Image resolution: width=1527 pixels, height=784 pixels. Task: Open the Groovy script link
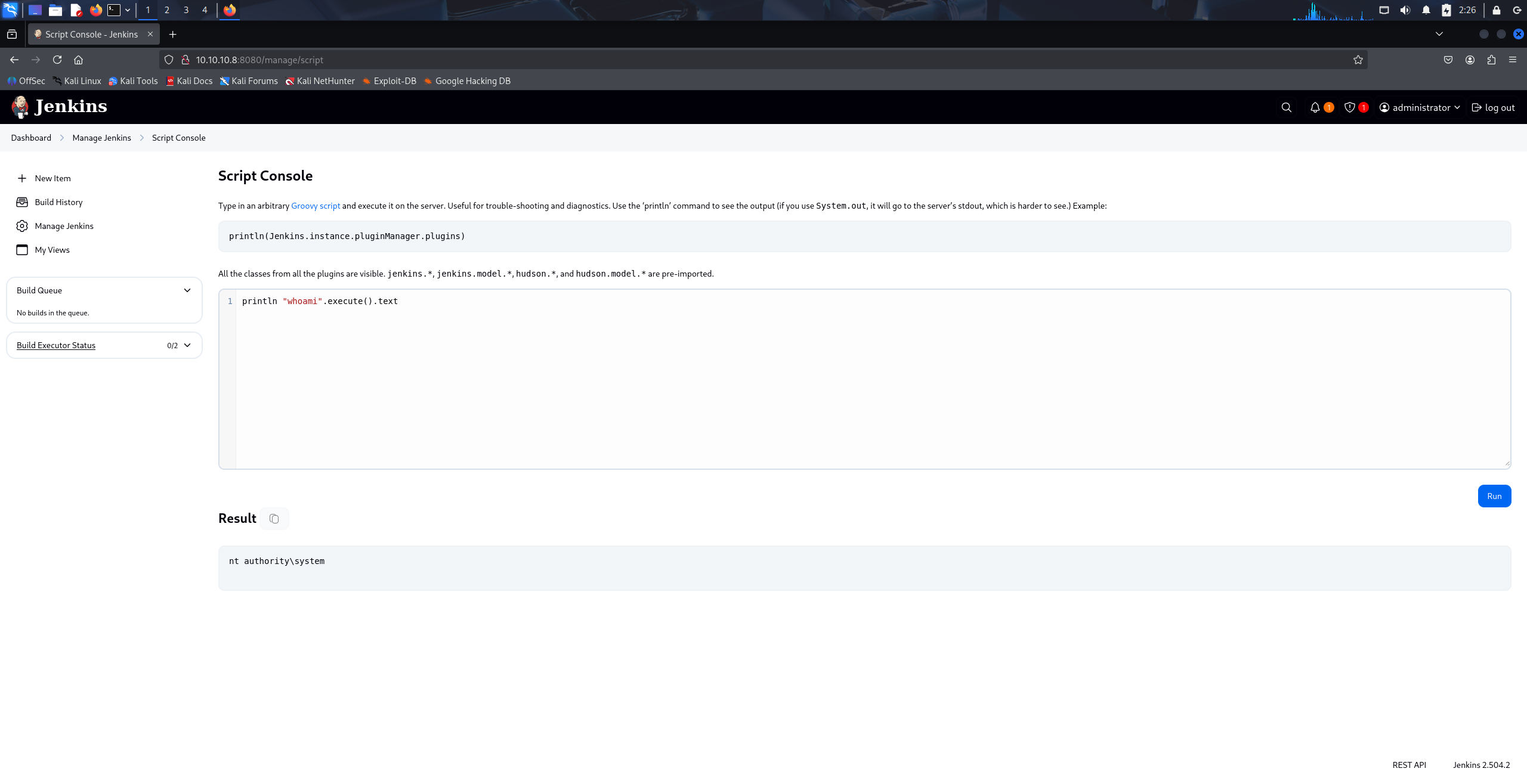[315, 206]
